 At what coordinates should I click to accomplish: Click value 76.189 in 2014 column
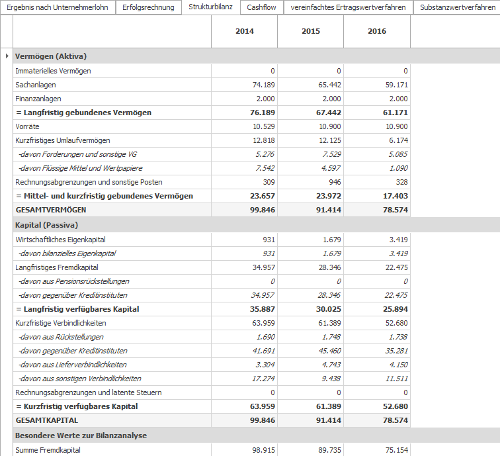click(262, 113)
